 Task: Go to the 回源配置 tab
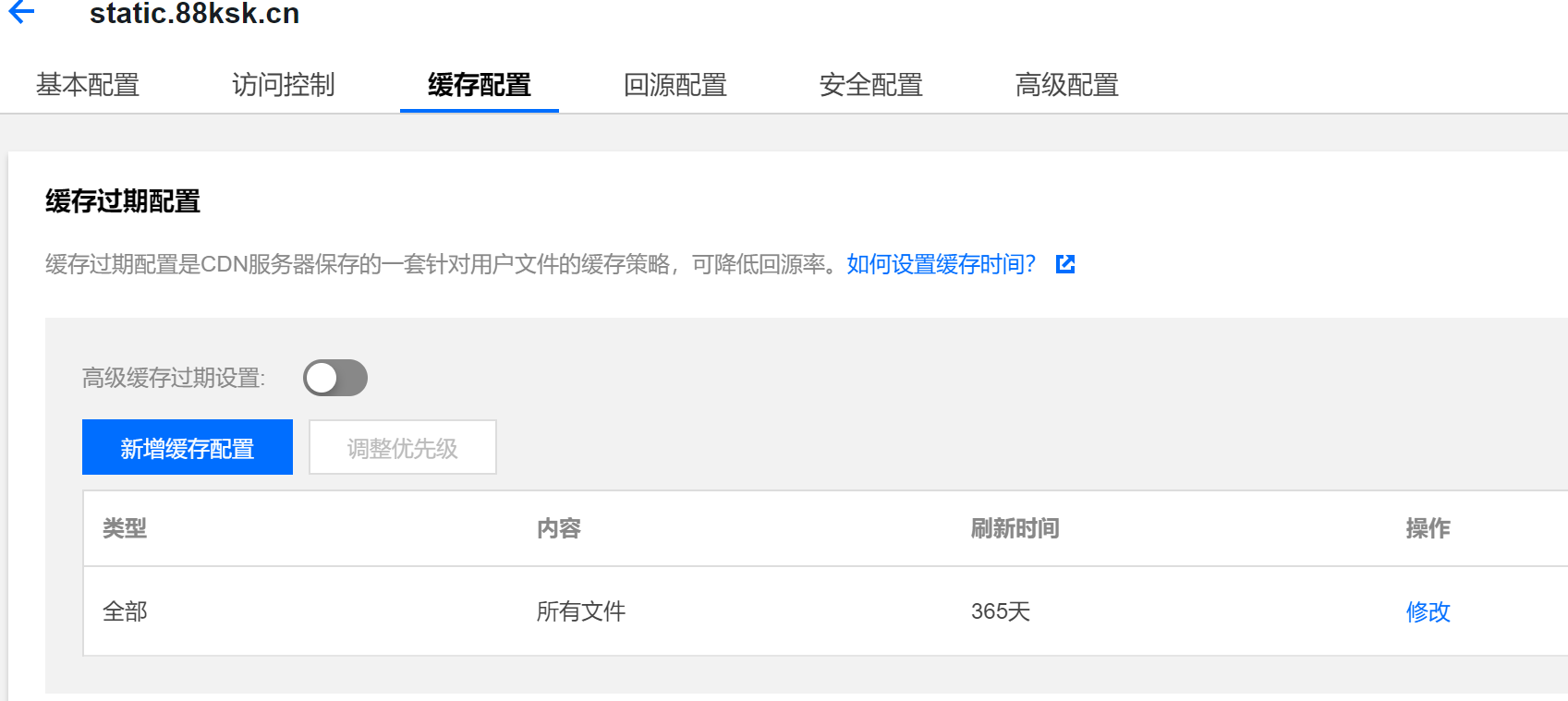coord(675,85)
